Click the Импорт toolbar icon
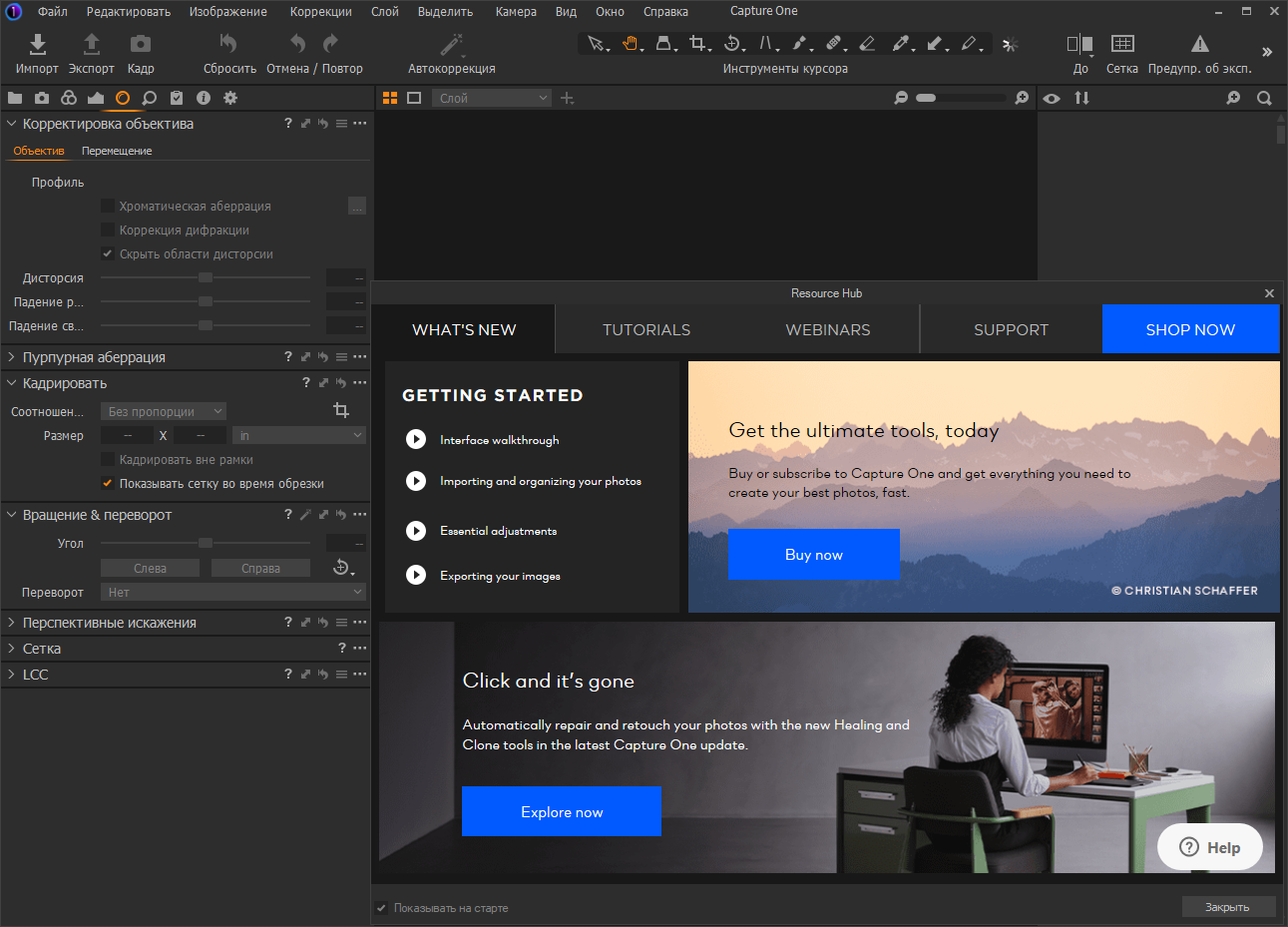 [x=37, y=44]
